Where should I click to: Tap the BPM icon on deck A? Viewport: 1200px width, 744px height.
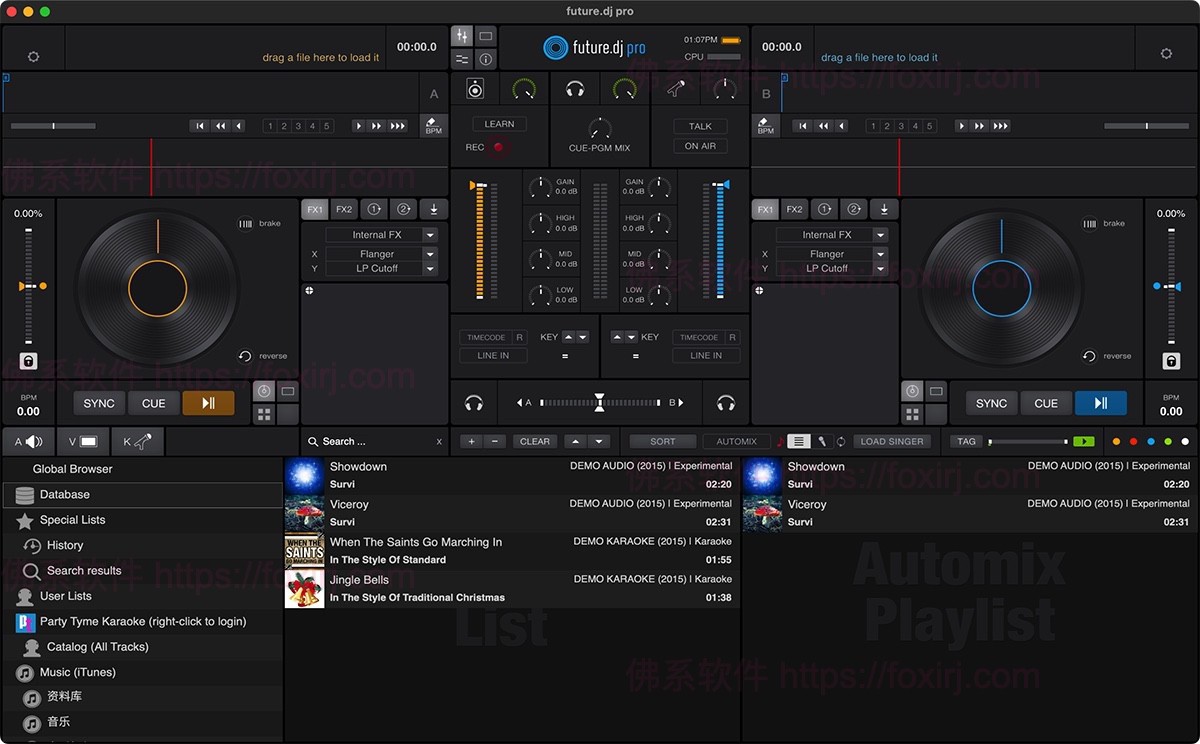pos(432,126)
